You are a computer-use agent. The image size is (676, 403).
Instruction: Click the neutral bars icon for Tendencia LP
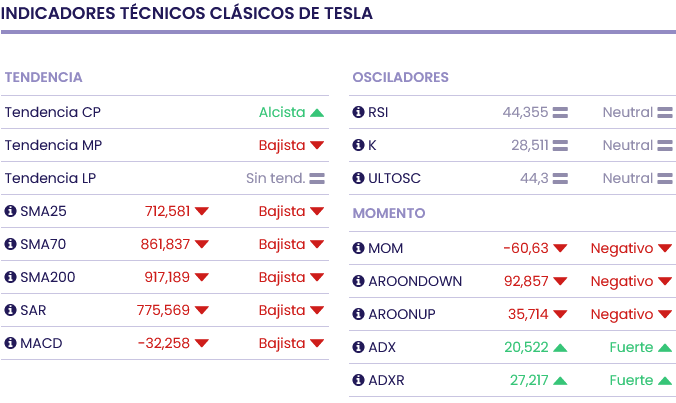coord(317,179)
